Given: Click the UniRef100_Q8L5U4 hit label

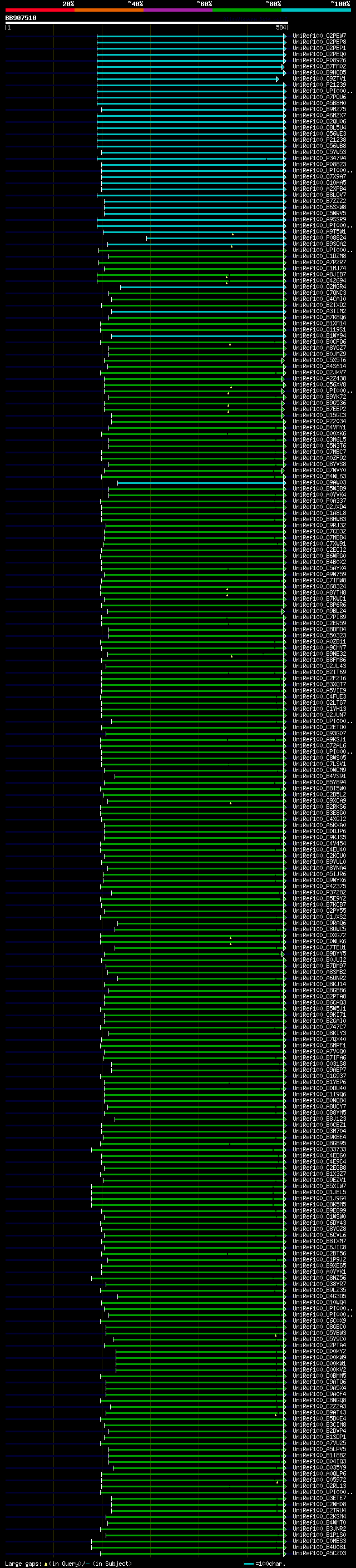Looking at the screenshot, I should click(319, 127).
